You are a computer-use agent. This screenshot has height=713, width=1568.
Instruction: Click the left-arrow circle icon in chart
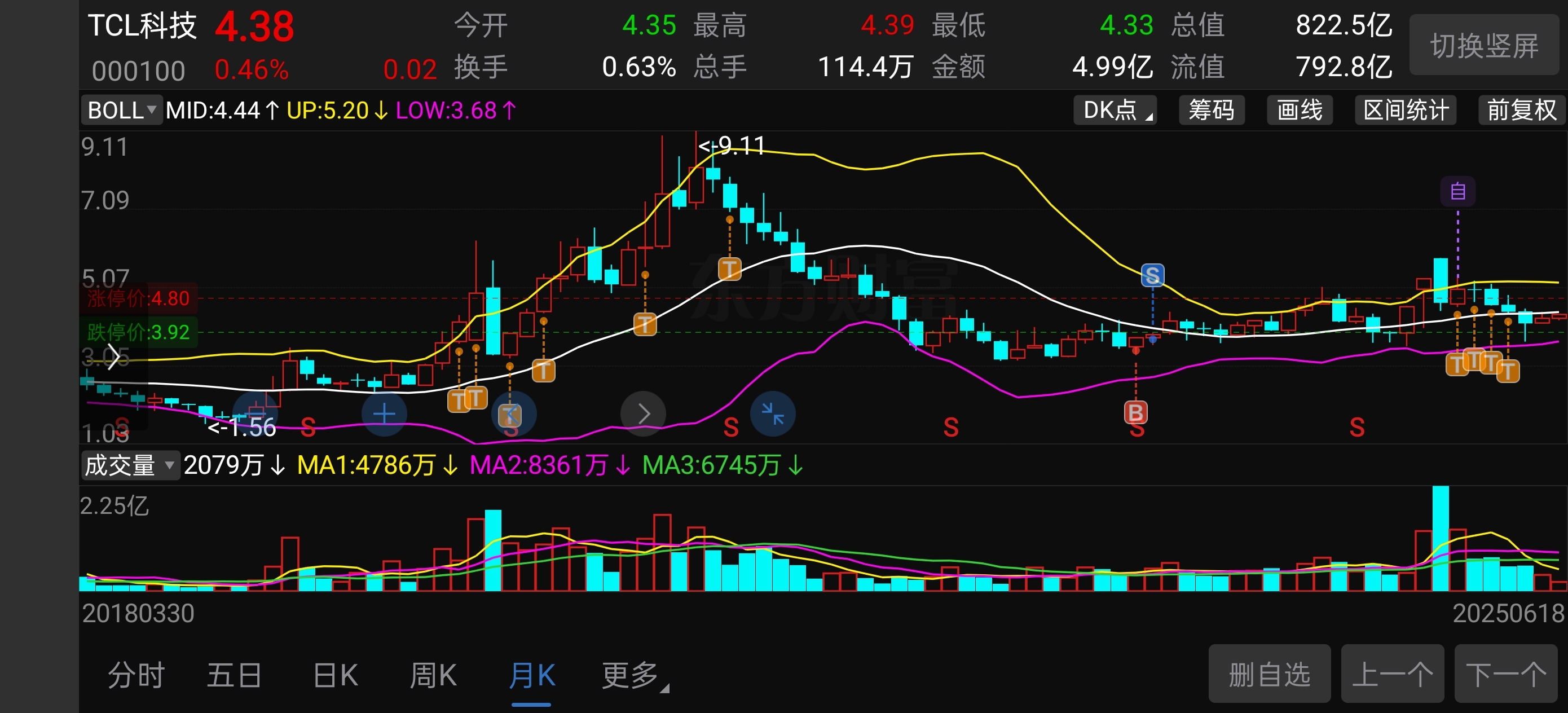514,414
